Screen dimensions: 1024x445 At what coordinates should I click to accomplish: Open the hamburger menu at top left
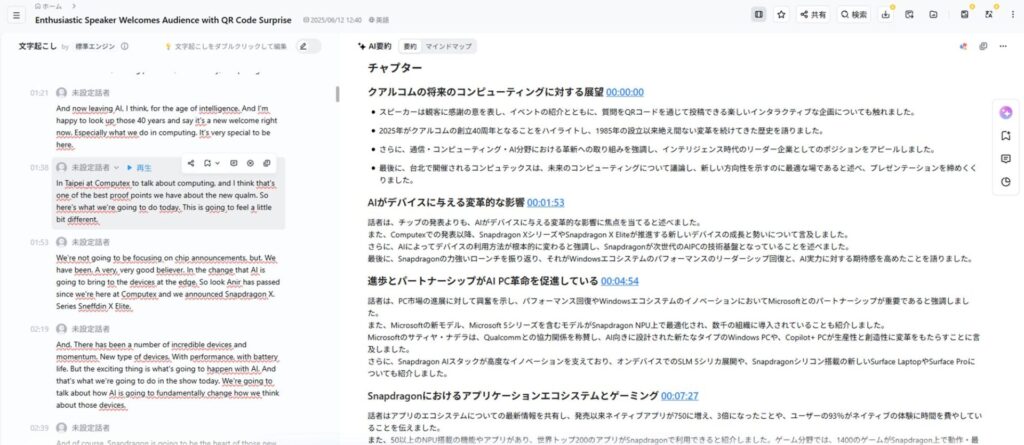click(17, 14)
